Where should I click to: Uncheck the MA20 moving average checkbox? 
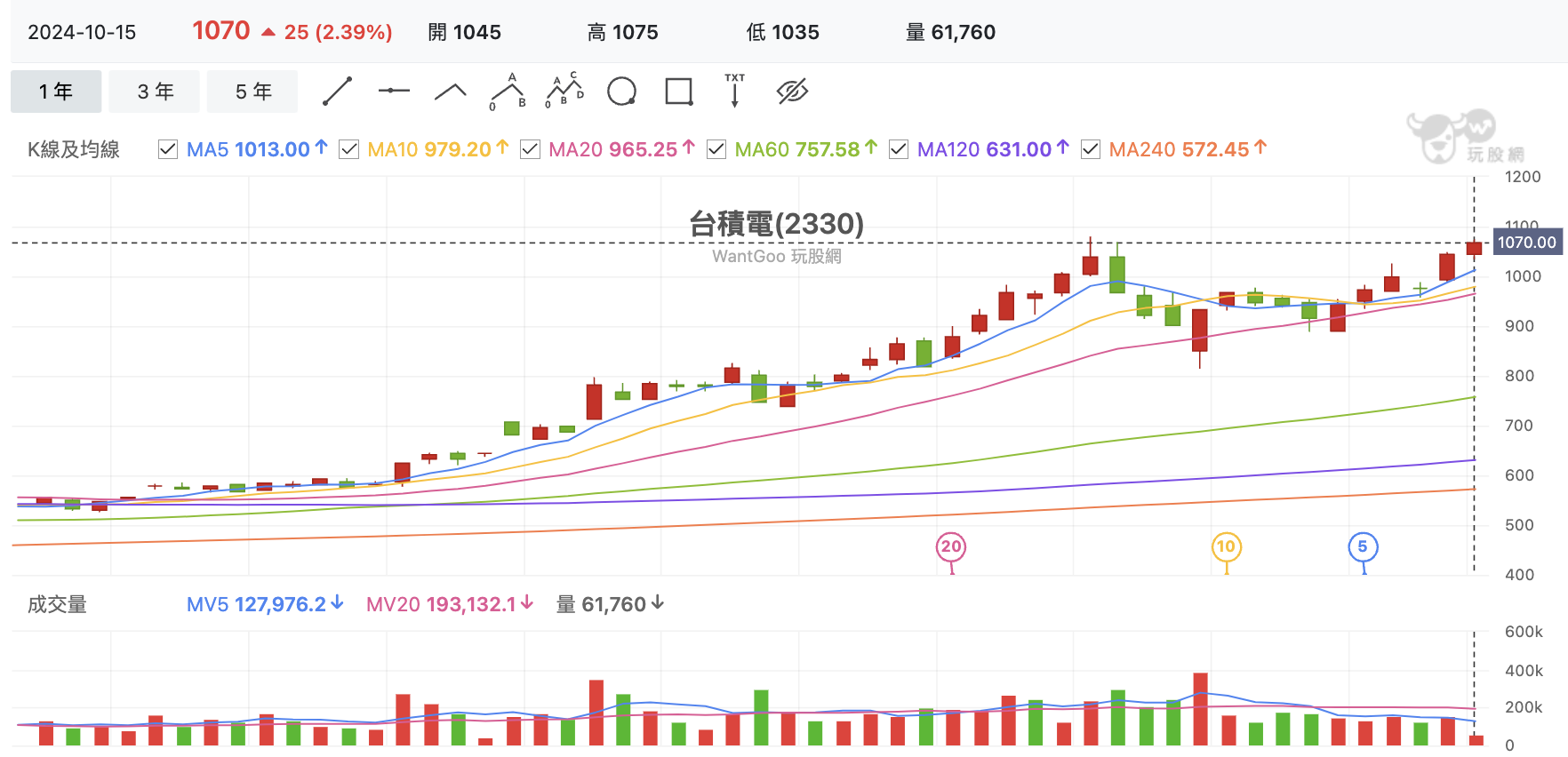coord(530,149)
